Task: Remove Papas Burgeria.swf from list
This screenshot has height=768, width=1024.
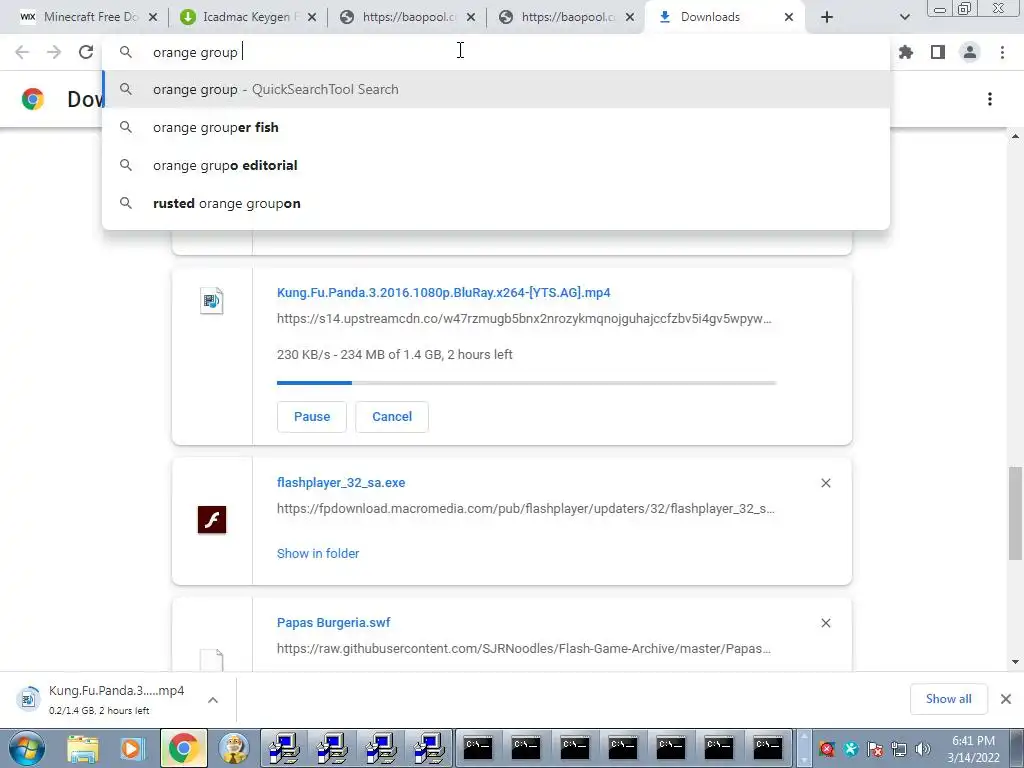Action: click(x=825, y=623)
